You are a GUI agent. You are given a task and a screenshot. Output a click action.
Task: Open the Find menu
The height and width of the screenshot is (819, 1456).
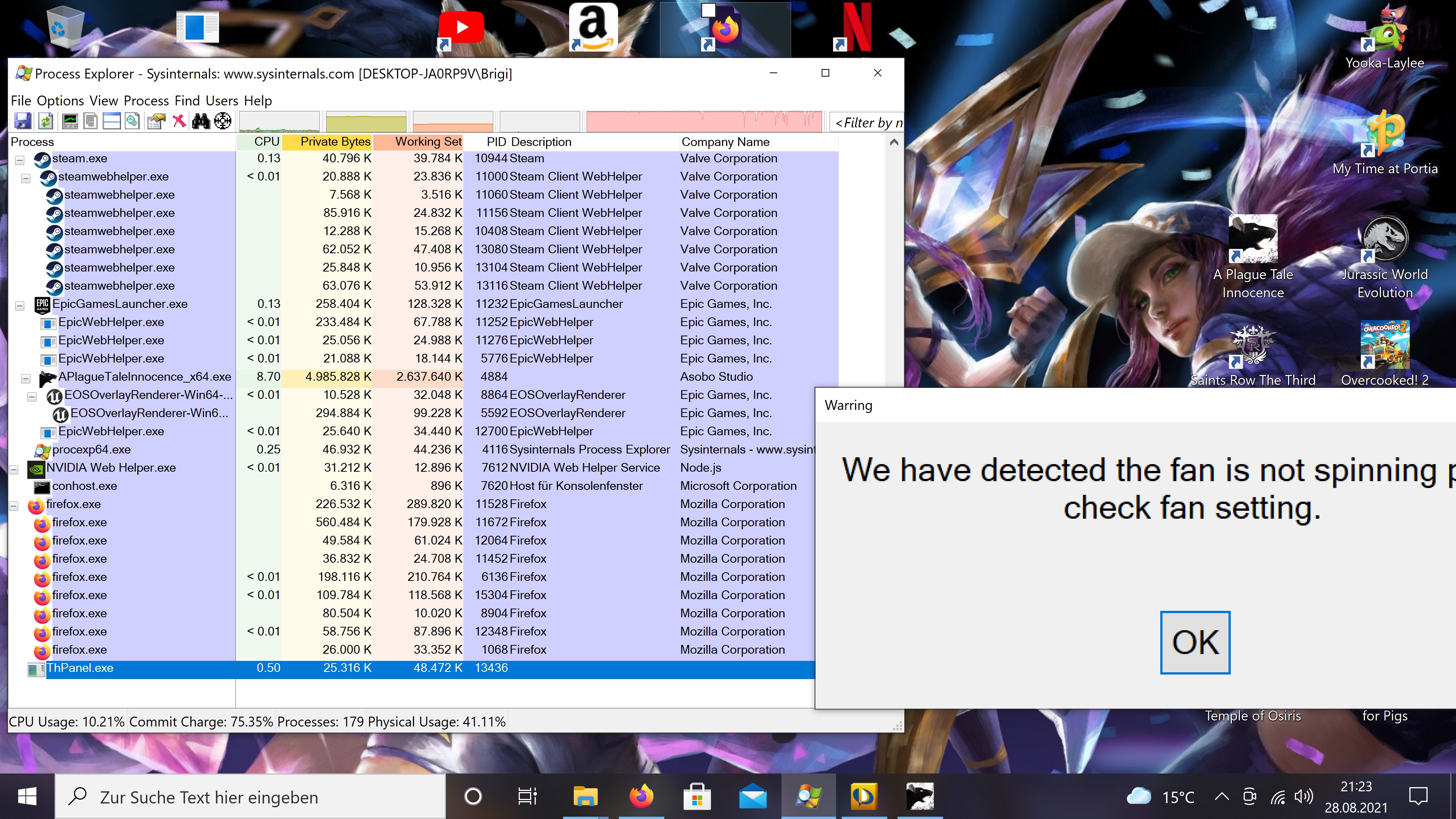click(x=187, y=100)
